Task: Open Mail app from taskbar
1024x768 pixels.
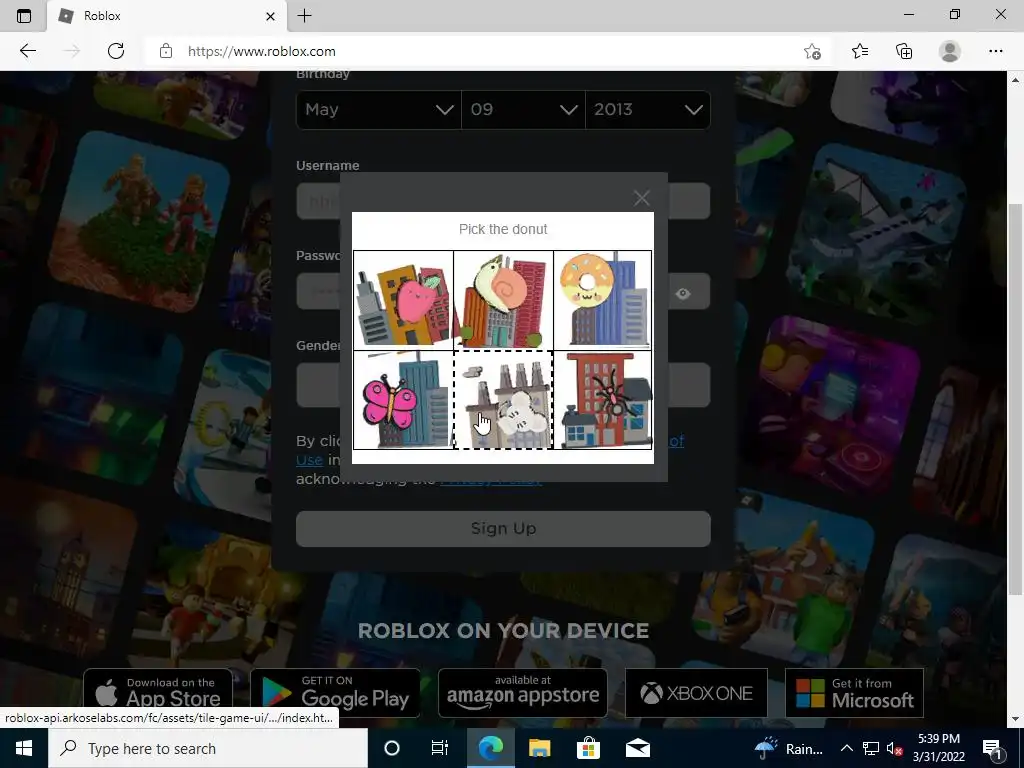Action: (x=637, y=748)
